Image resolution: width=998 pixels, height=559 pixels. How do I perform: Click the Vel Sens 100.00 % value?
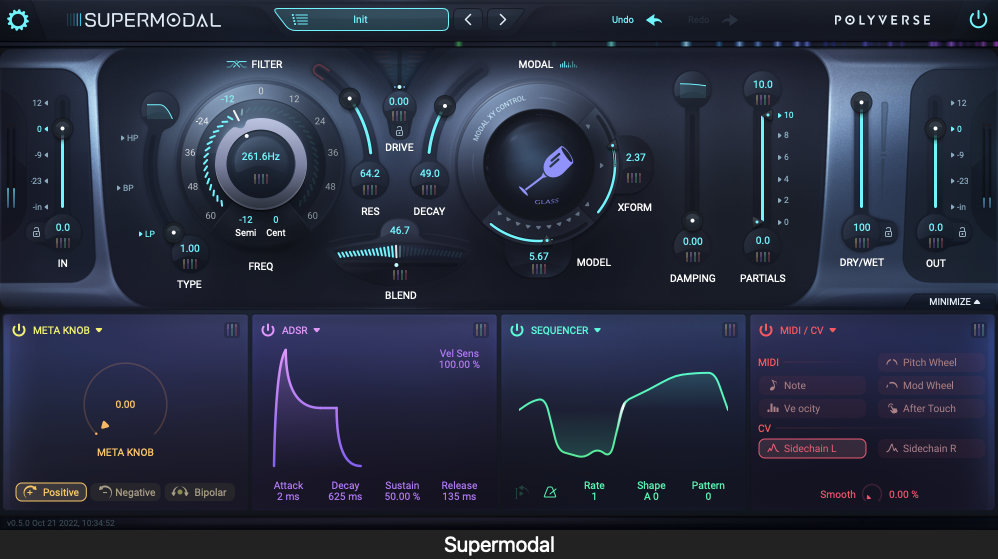(459, 365)
